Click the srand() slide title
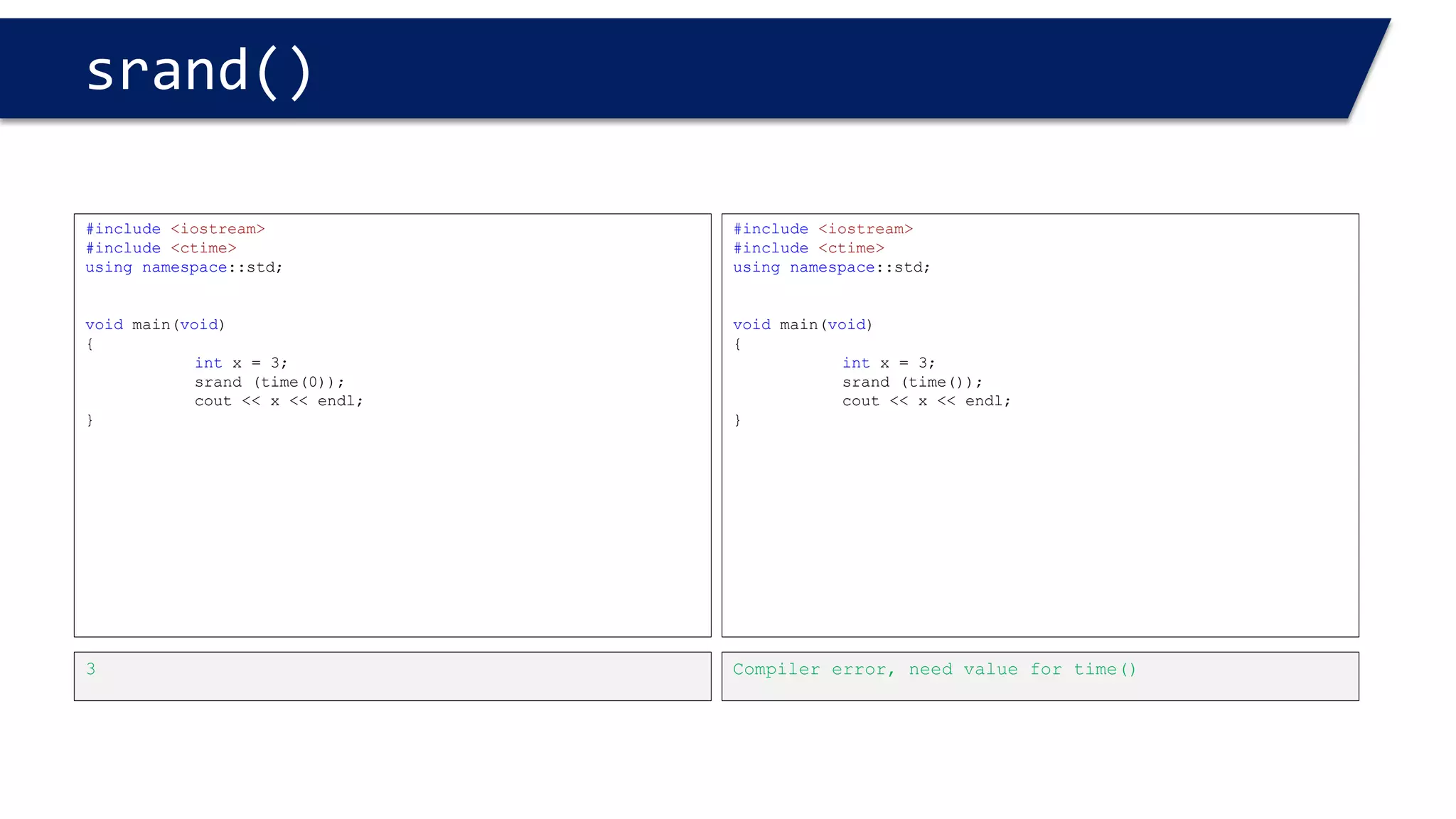 pos(199,71)
